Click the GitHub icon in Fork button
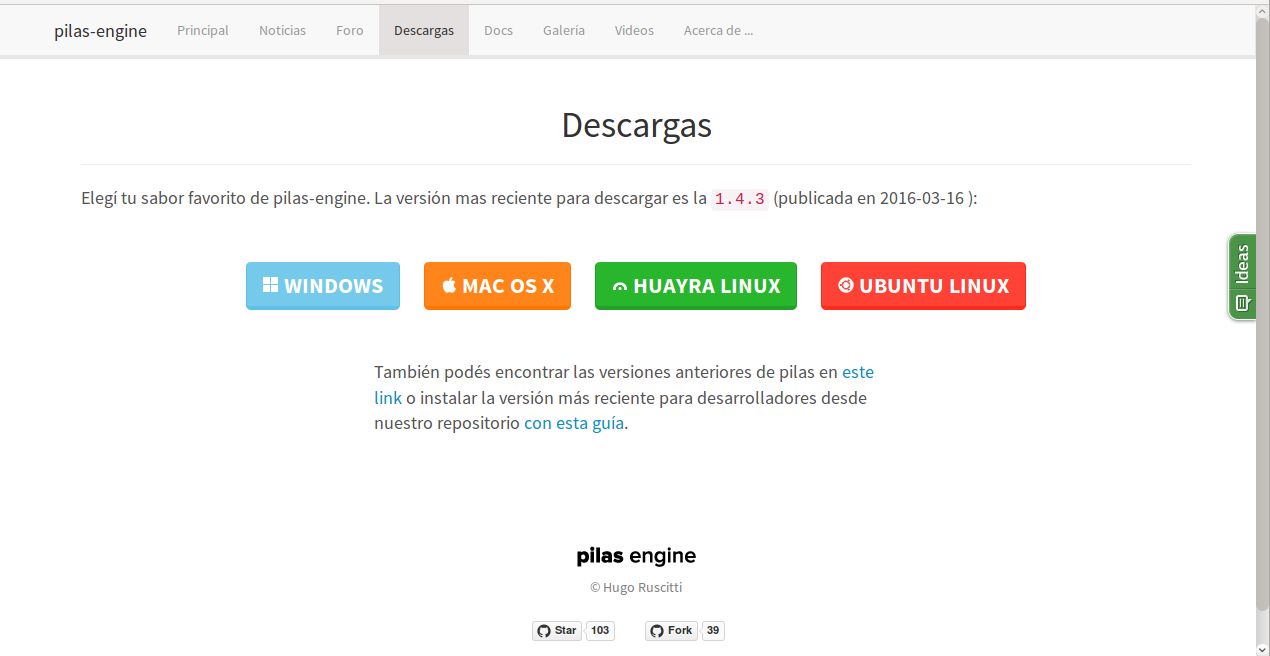The image size is (1270, 656). pos(657,631)
